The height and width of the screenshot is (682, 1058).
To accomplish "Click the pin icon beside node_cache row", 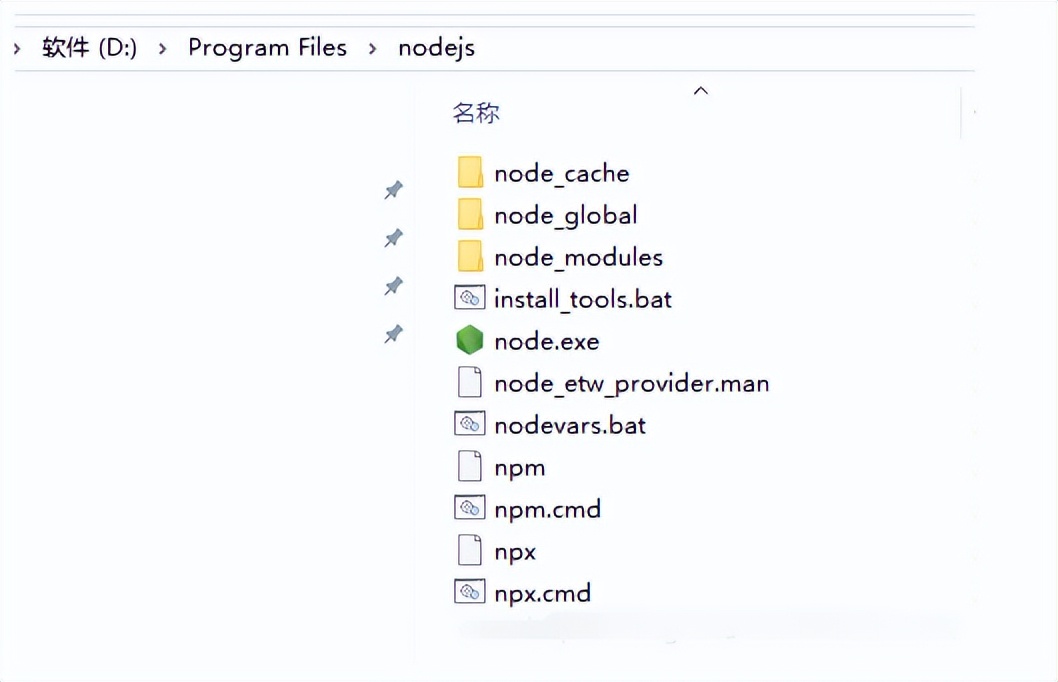I will click(x=393, y=190).
